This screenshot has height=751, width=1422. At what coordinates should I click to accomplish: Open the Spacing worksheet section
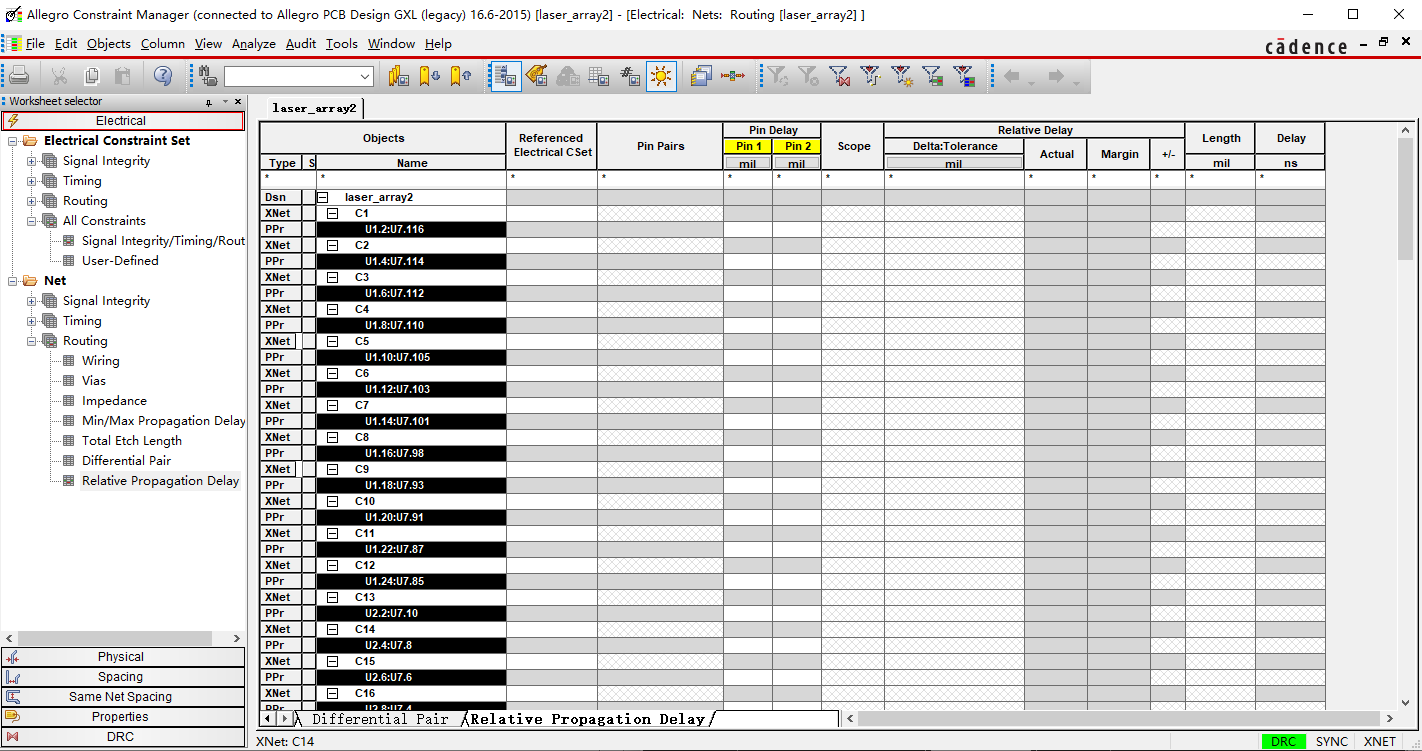121,677
